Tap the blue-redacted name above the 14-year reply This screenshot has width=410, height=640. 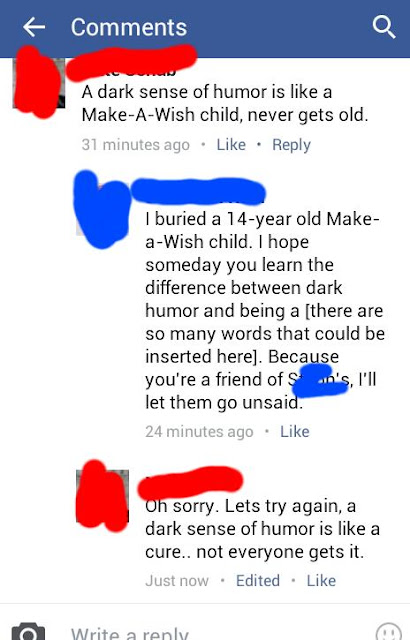pos(198,191)
